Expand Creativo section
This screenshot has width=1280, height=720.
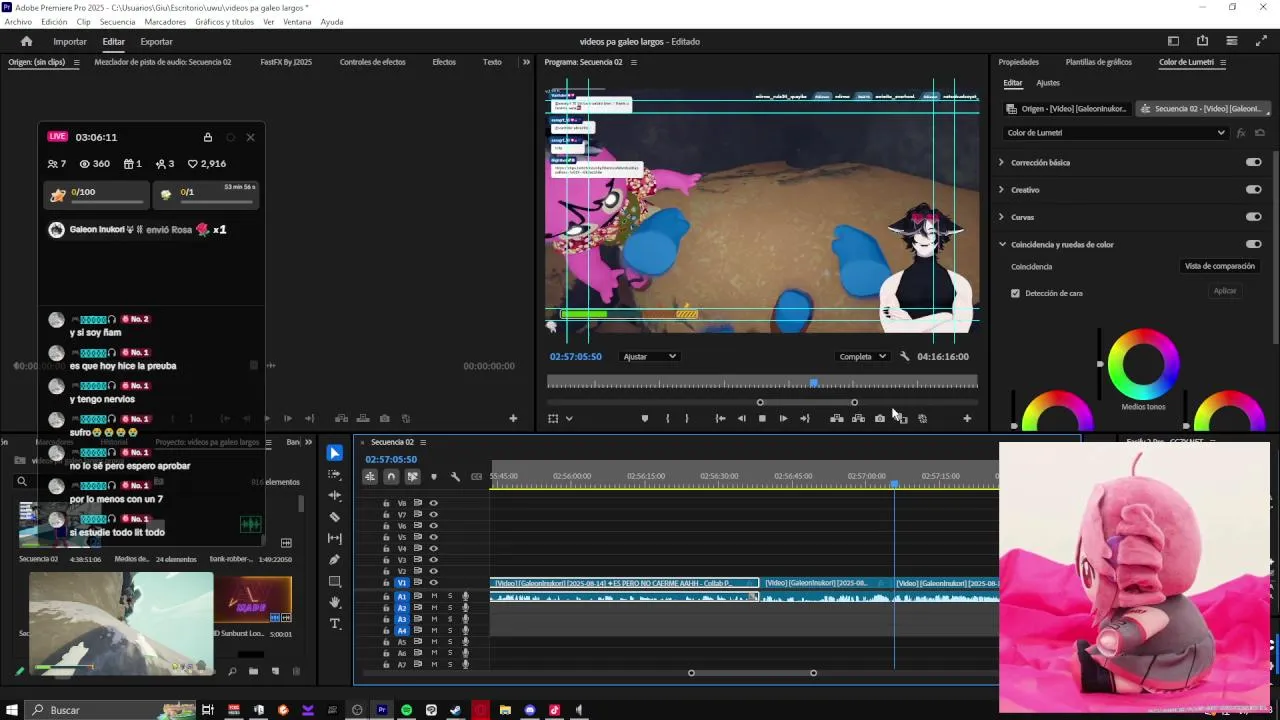click(x=1002, y=189)
